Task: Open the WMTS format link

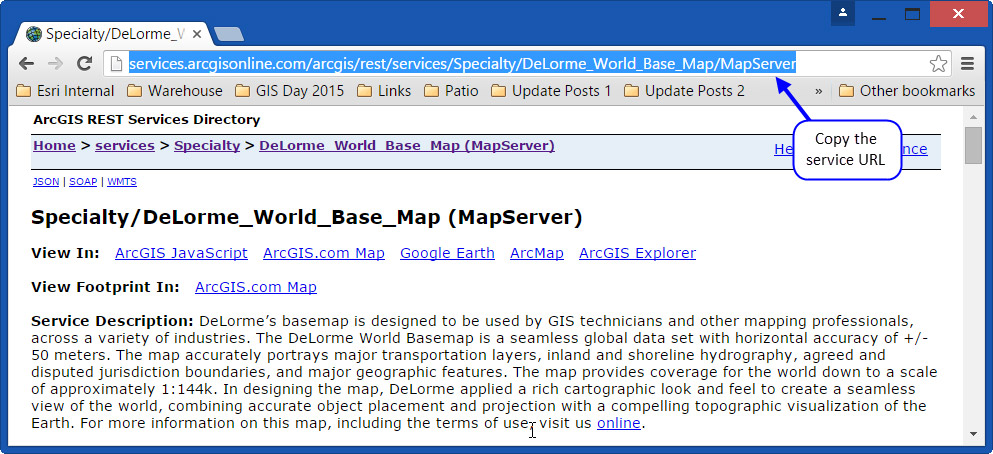Action: pos(122,182)
